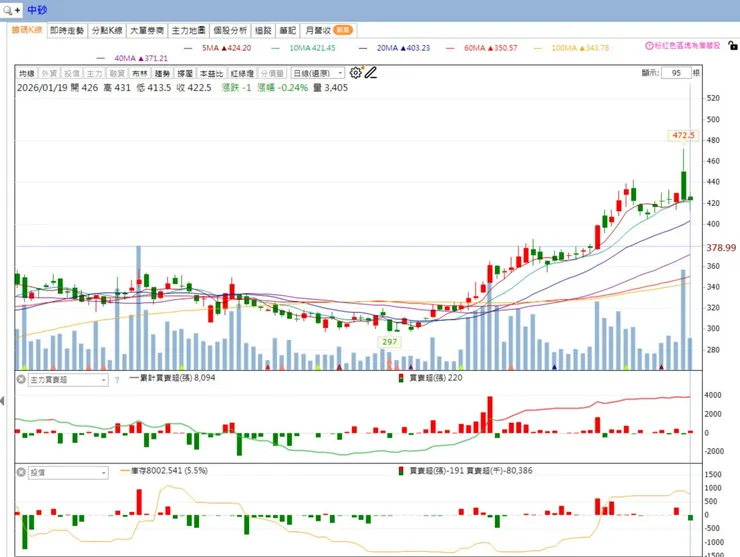Screen dimensions: 740x557
Task: Open the 主力買賣超 indicator dropdown
Action: (68, 380)
